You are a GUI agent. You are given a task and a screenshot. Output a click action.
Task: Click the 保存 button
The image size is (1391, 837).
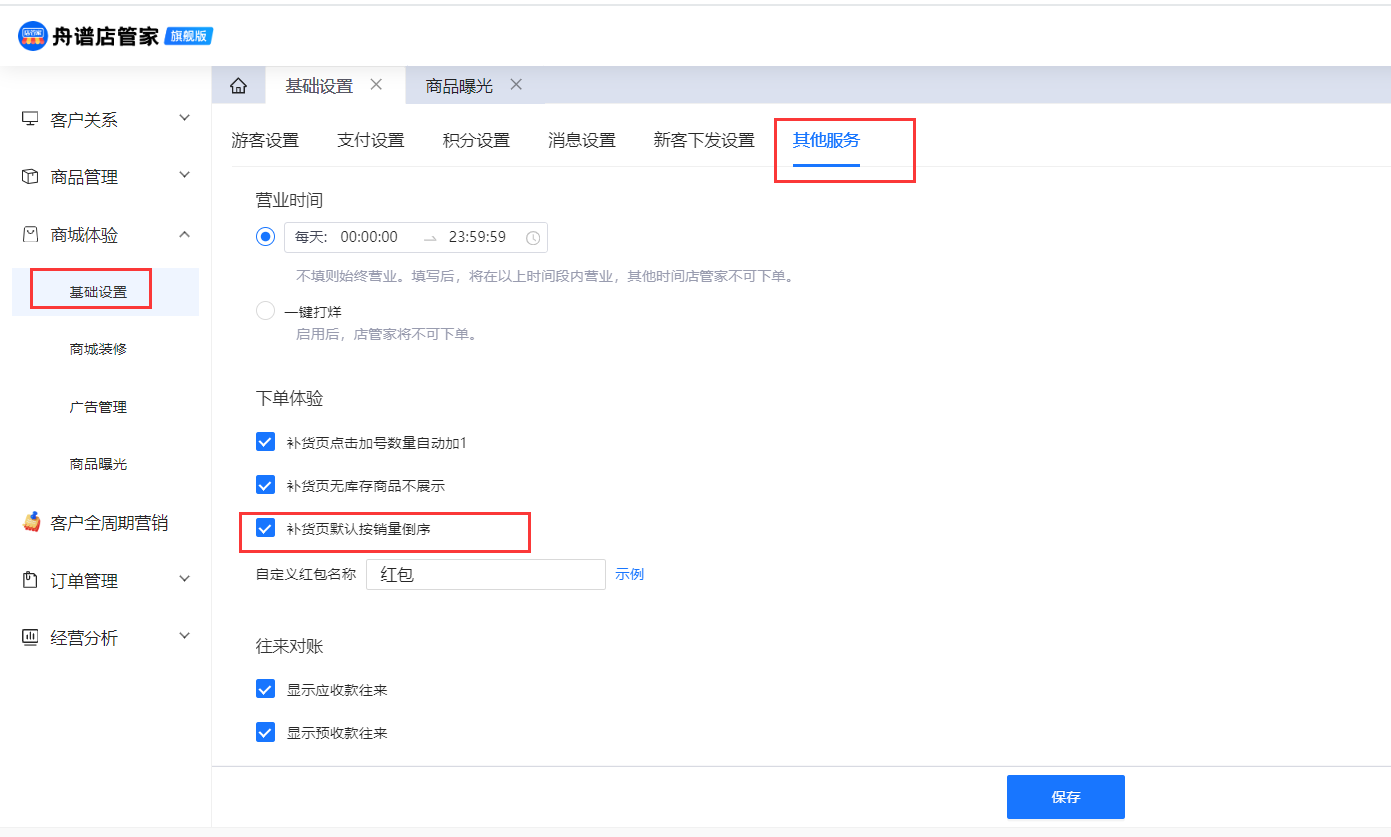[x=1065, y=797]
